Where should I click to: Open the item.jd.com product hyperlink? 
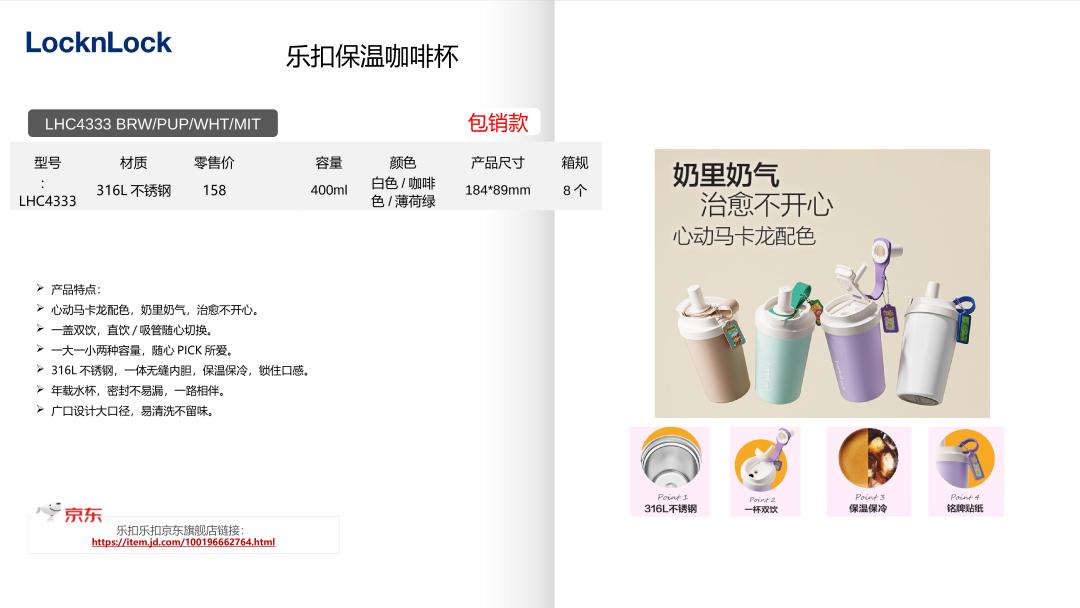tap(183, 542)
